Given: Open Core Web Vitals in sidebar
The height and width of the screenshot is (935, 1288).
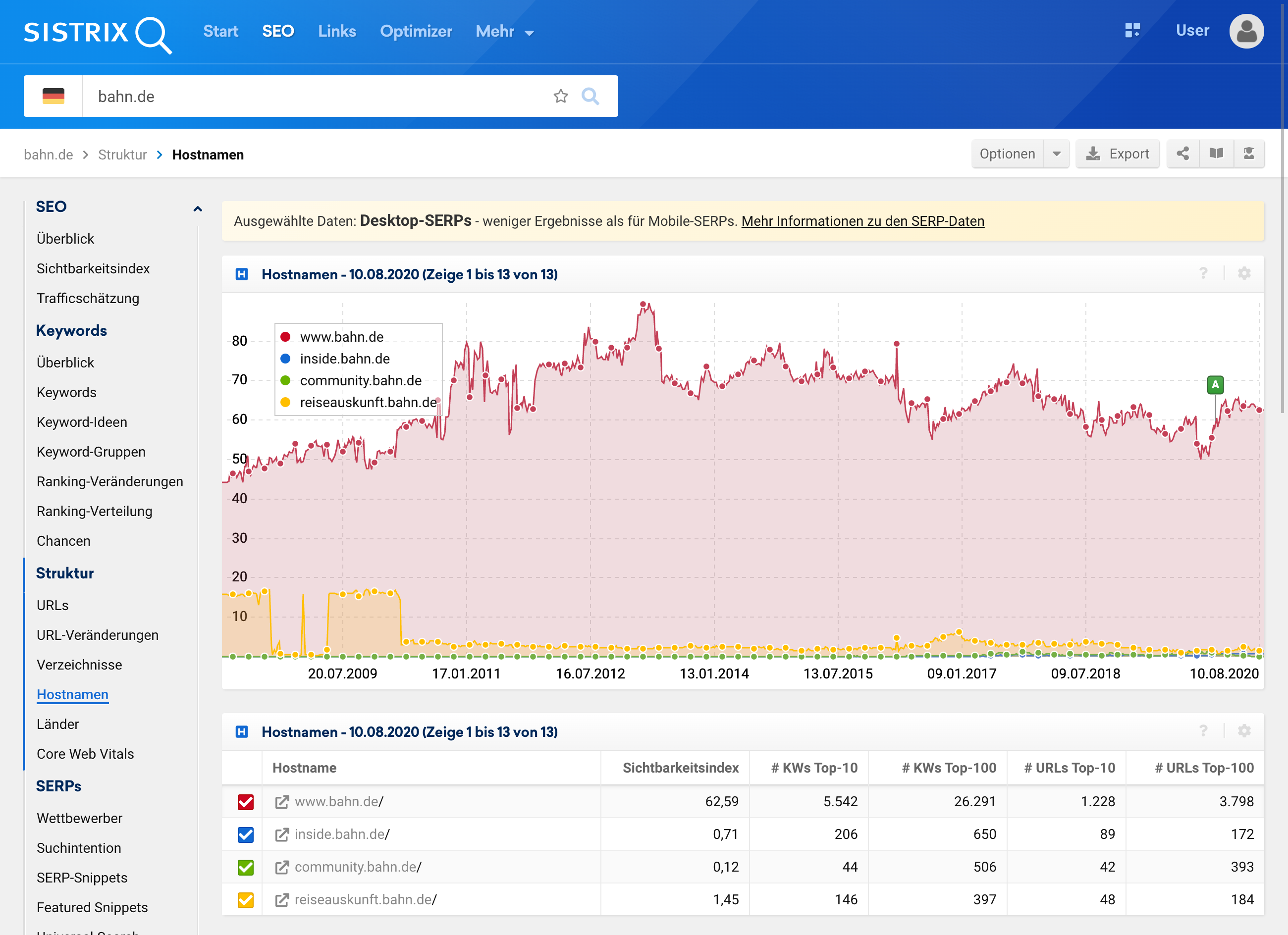Looking at the screenshot, I should (x=85, y=754).
